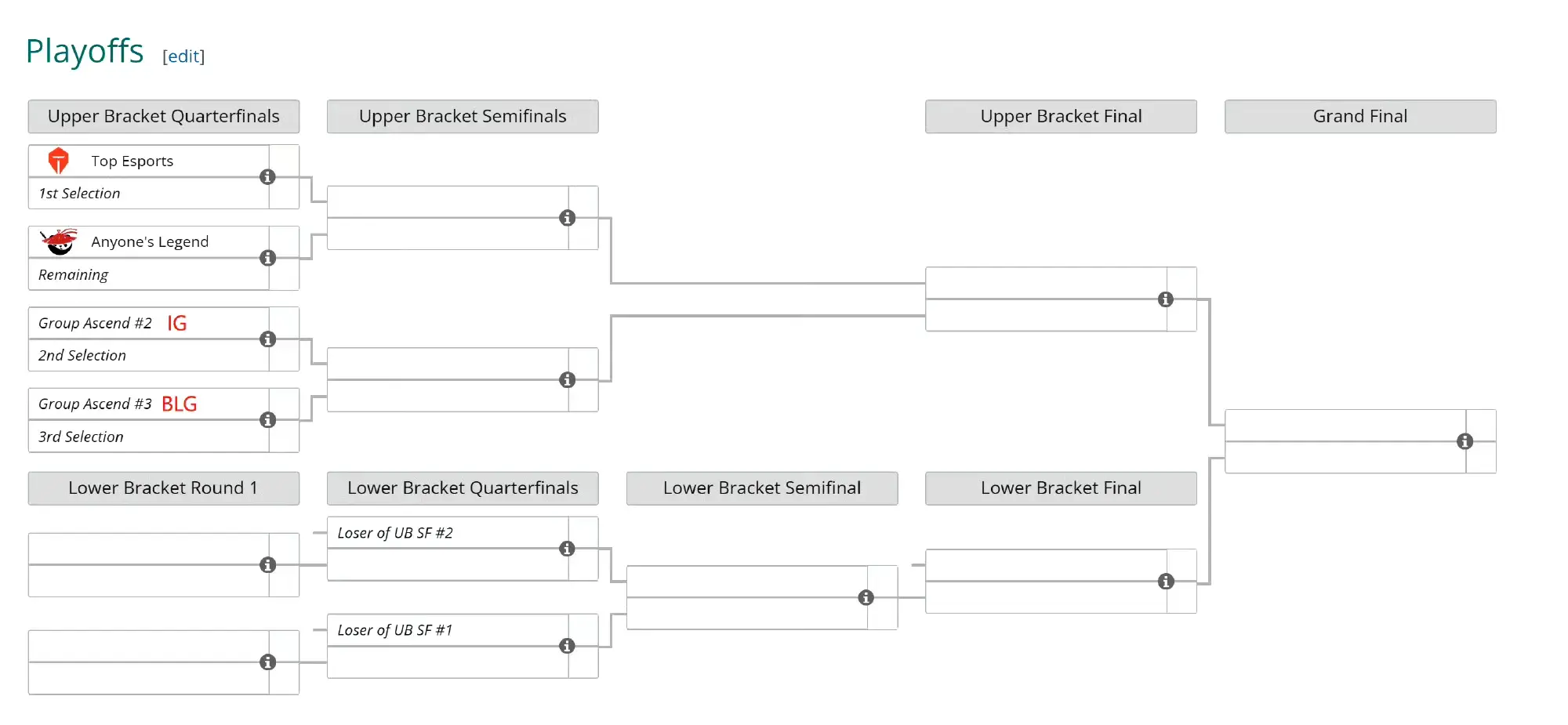This screenshot has height=725, width=1568.
Task: View Upper Bracket Final match info icon
Action: coord(1166,299)
